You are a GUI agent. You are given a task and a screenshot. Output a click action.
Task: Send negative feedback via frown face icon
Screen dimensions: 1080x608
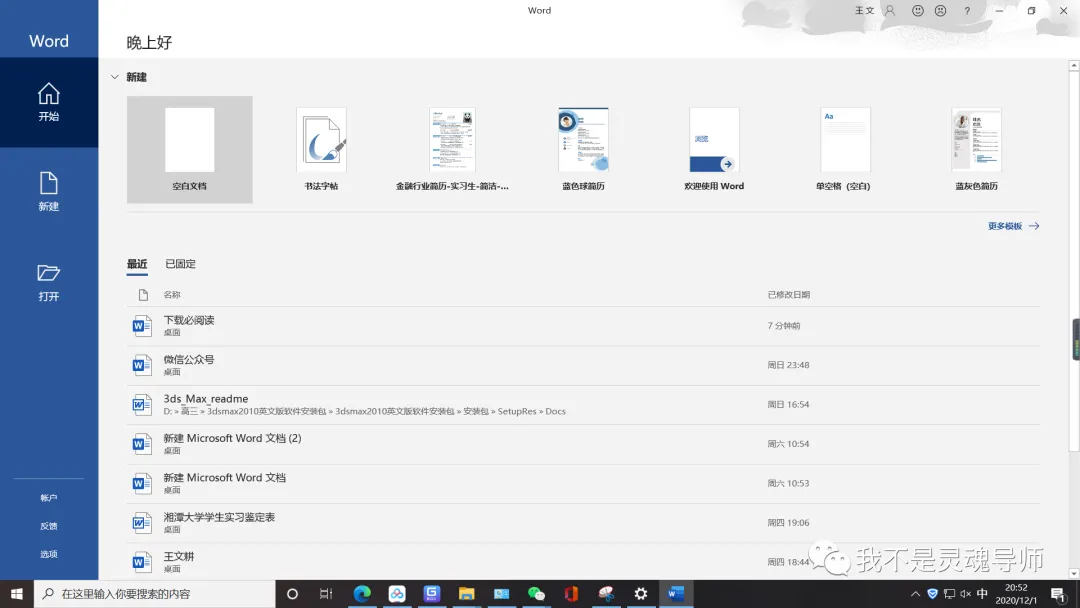click(940, 10)
